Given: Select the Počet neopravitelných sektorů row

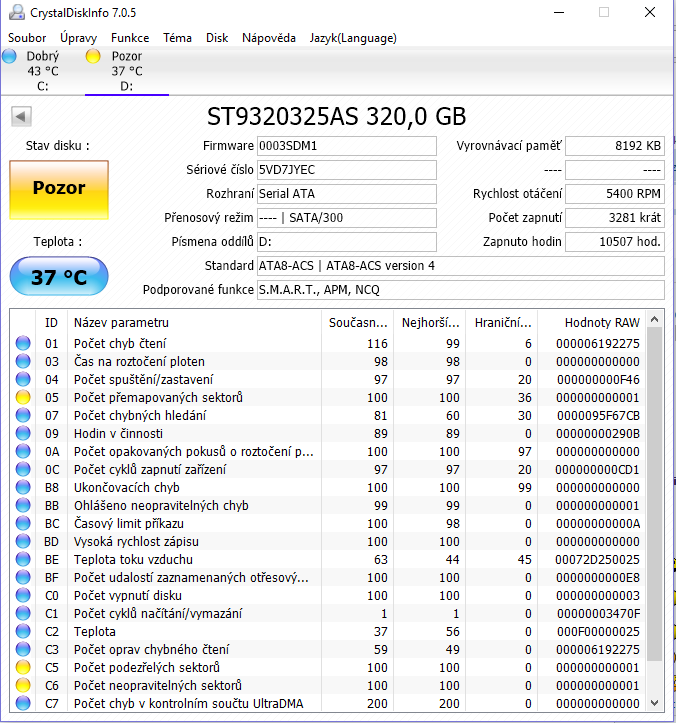Looking at the screenshot, I should pos(328,685).
